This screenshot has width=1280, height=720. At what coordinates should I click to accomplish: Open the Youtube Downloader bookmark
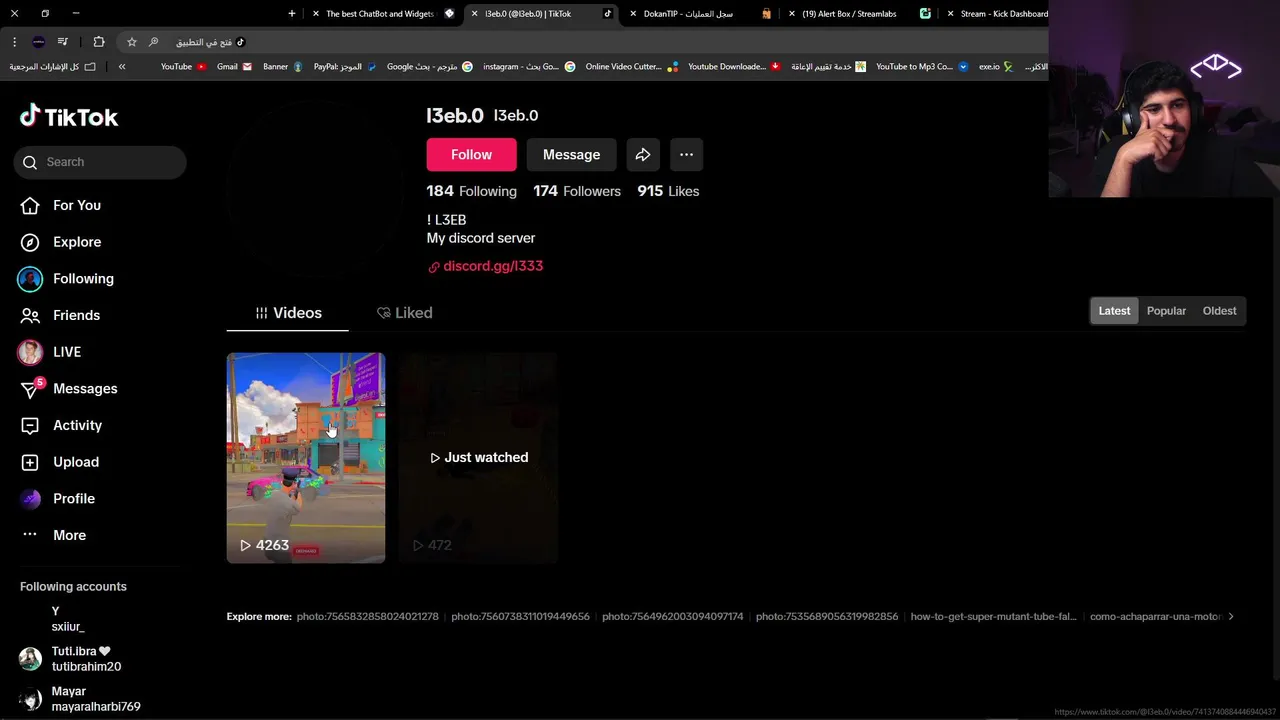coord(734,67)
